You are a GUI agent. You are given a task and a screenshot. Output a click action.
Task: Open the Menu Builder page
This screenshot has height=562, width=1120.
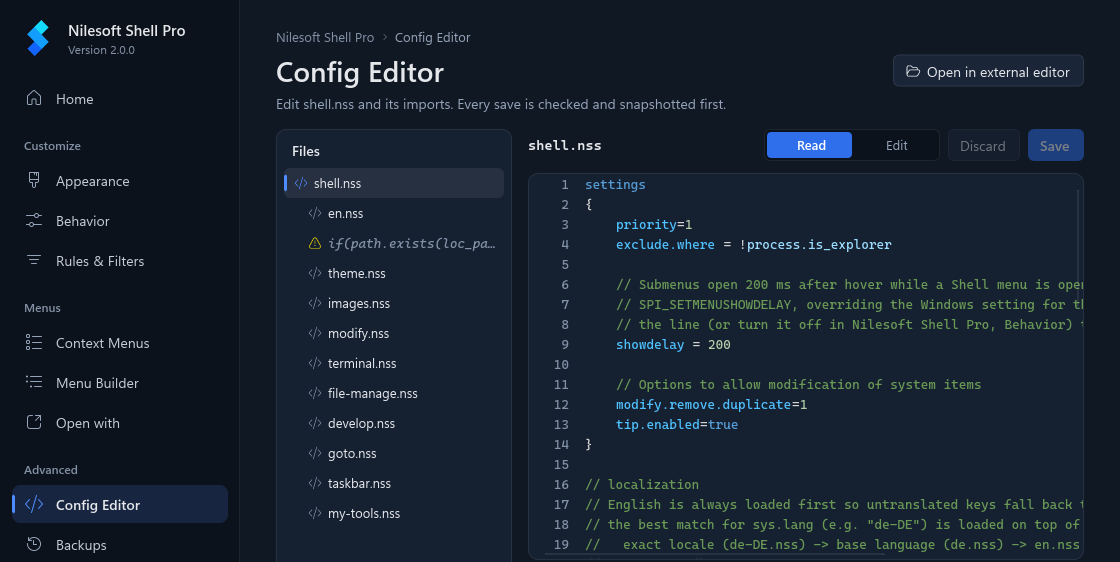[120, 383]
